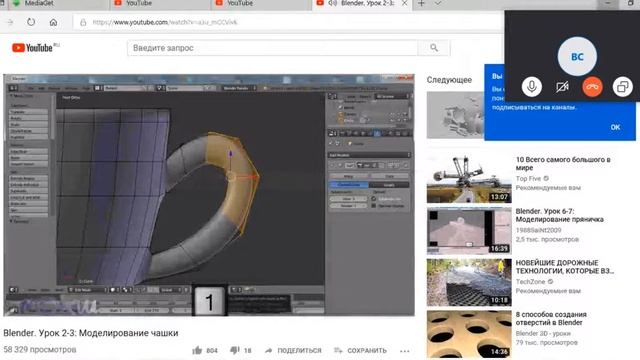Screen dimensions: 640x360
Task: Click the site padlock in address bar
Action: (x=83, y=22)
